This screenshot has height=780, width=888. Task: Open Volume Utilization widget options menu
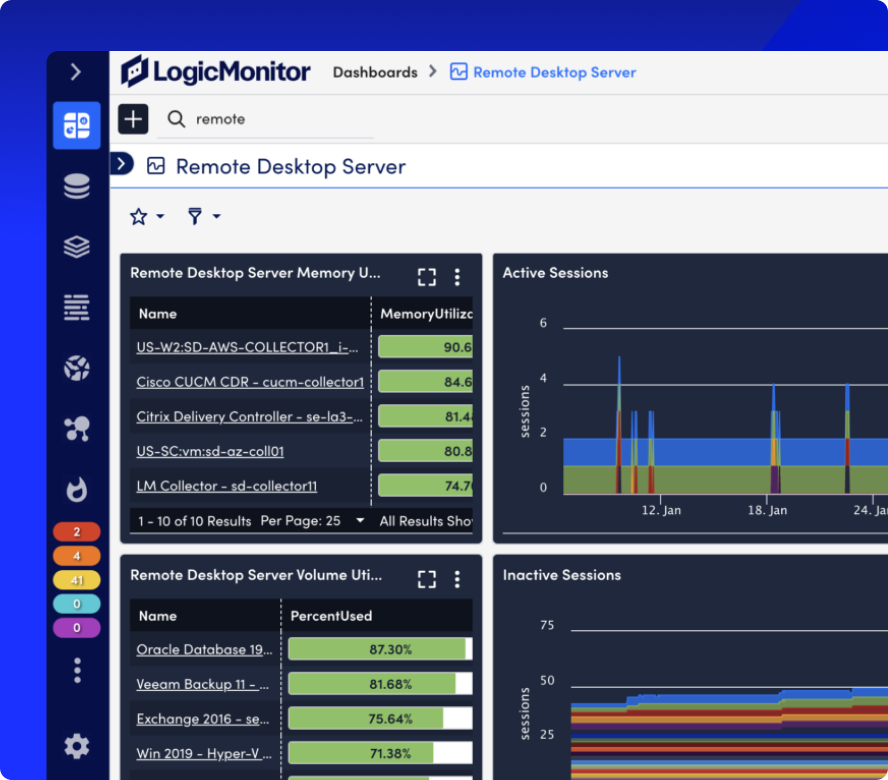tap(457, 579)
